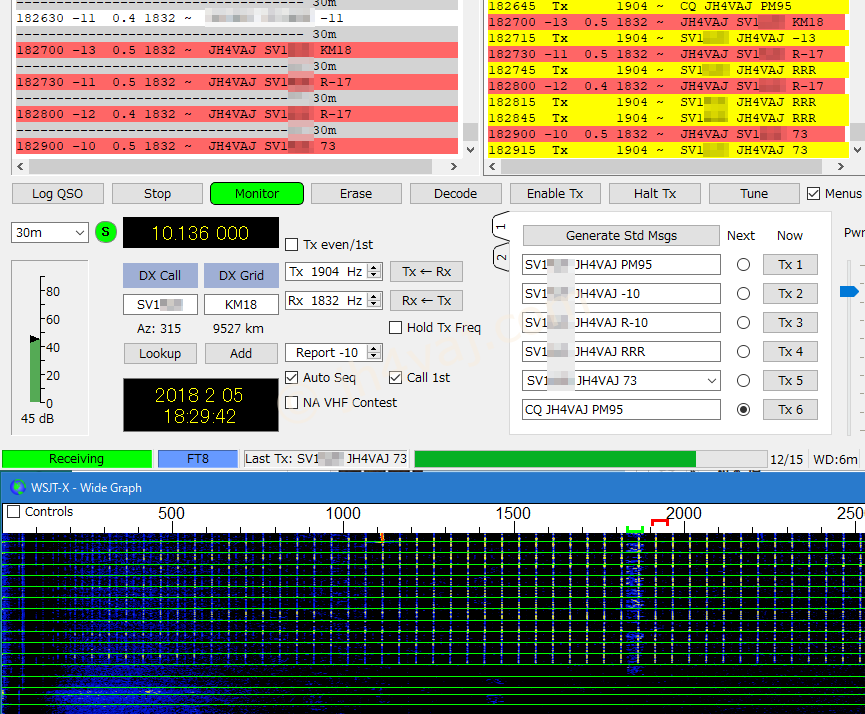Adjust the Report -10 spinner
This screenshot has width=865, height=714.
[375, 353]
